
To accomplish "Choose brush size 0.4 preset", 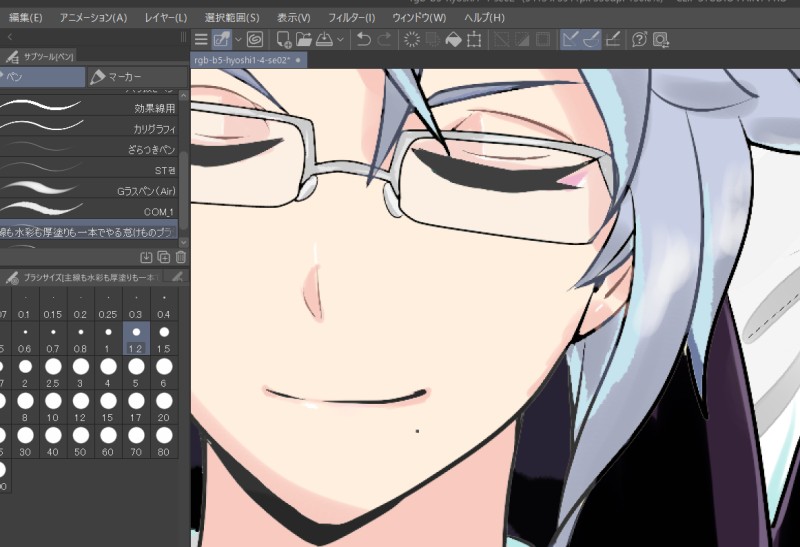I will pyautogui.click(x=164, y=305).
